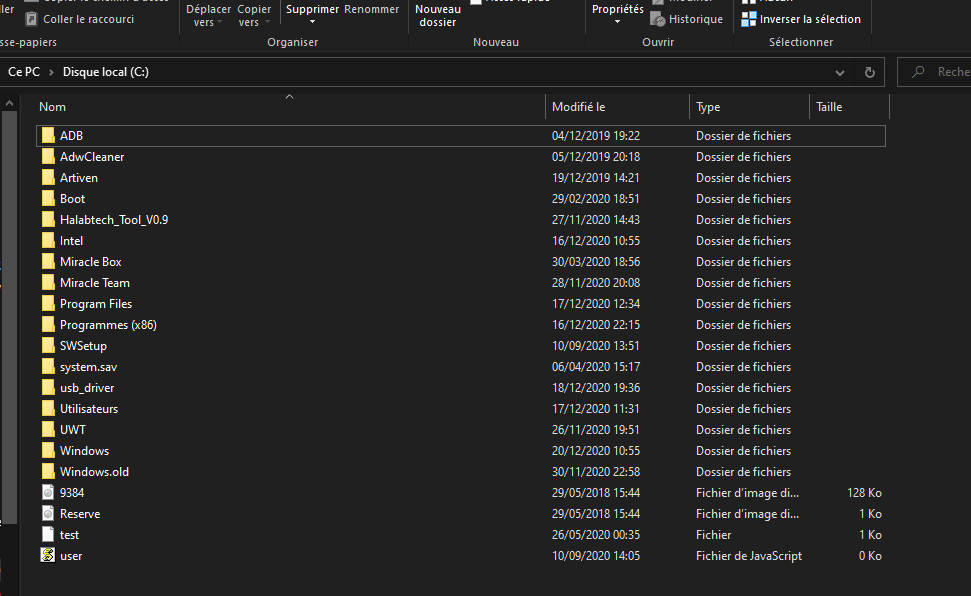971x596 pixels.
Task: Click the AdwCleaner folder icon
Action: (48, 157)
